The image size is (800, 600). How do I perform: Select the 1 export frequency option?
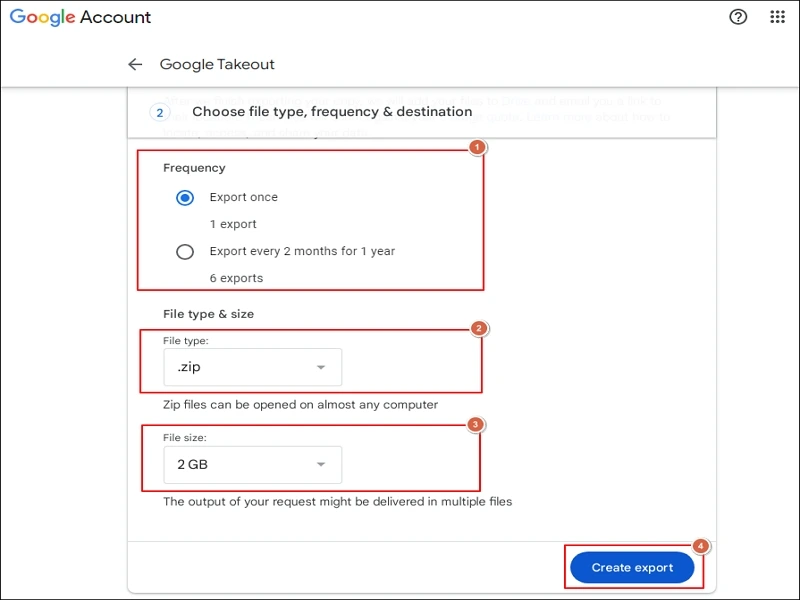[x=232, y=224]
